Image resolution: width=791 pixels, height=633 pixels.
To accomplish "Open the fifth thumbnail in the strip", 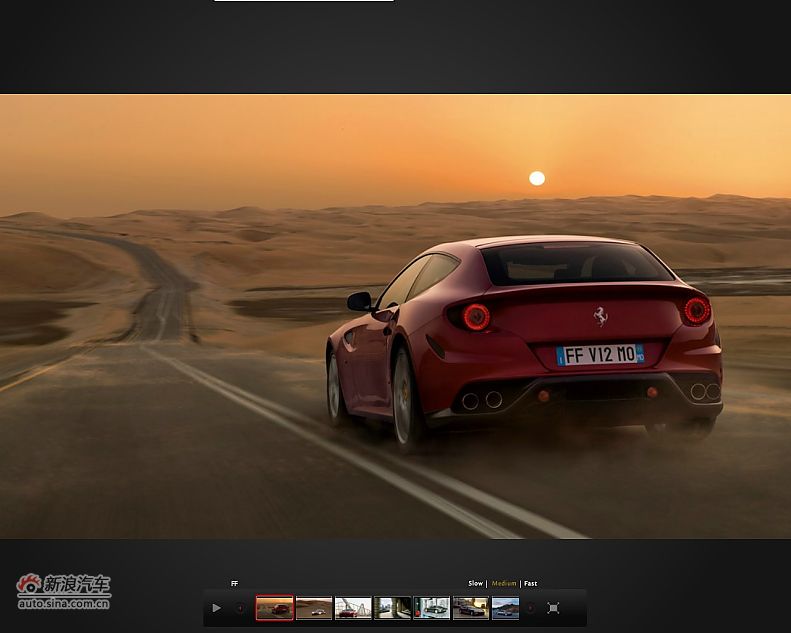I will [431, 608].
